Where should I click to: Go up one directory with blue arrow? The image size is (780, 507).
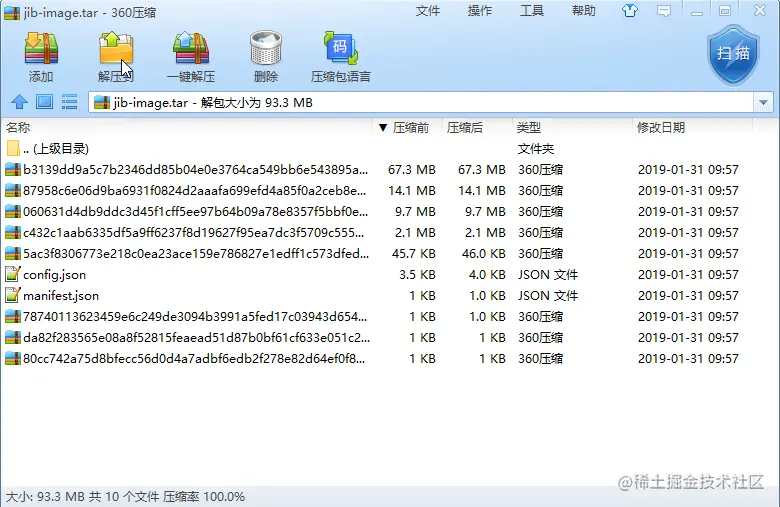(19, 102)
